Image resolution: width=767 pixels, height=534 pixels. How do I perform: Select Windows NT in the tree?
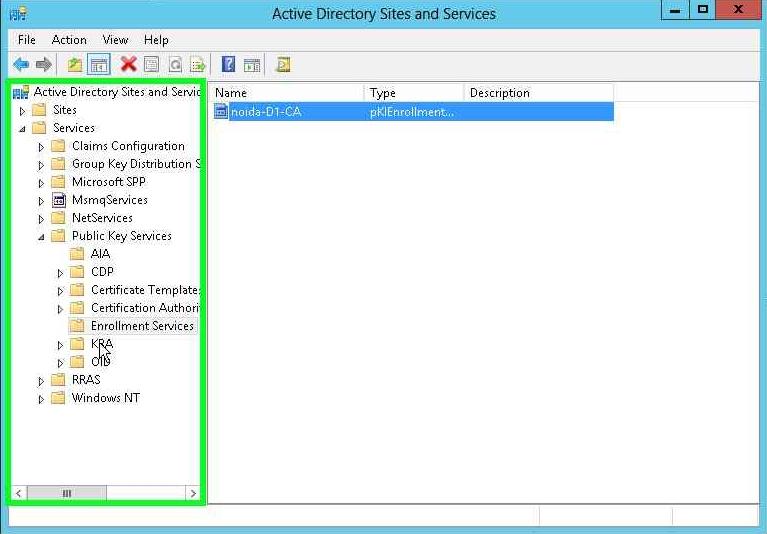[106, 398]
